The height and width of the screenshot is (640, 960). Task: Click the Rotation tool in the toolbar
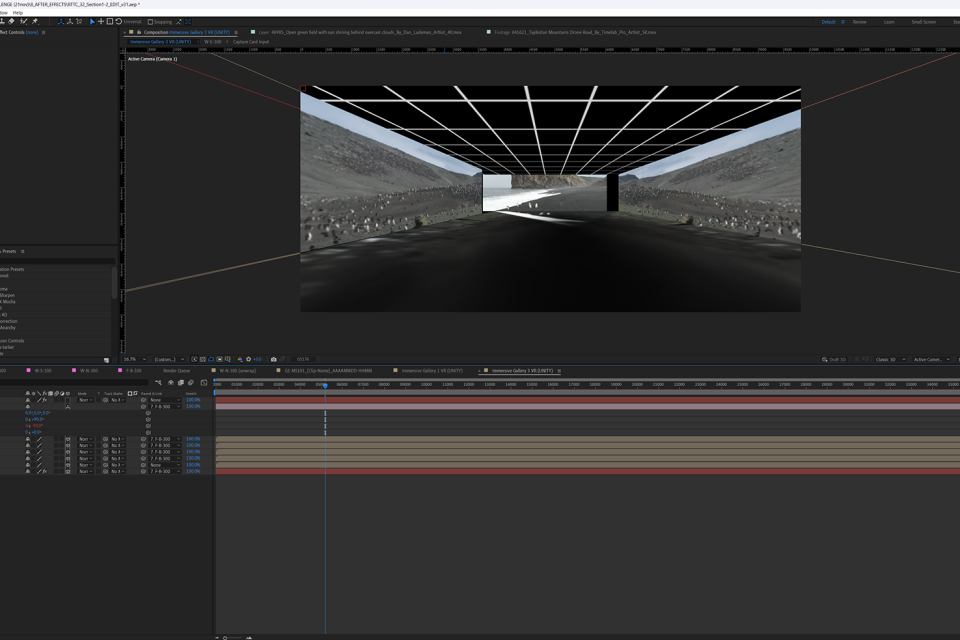[x=118, y=21]
